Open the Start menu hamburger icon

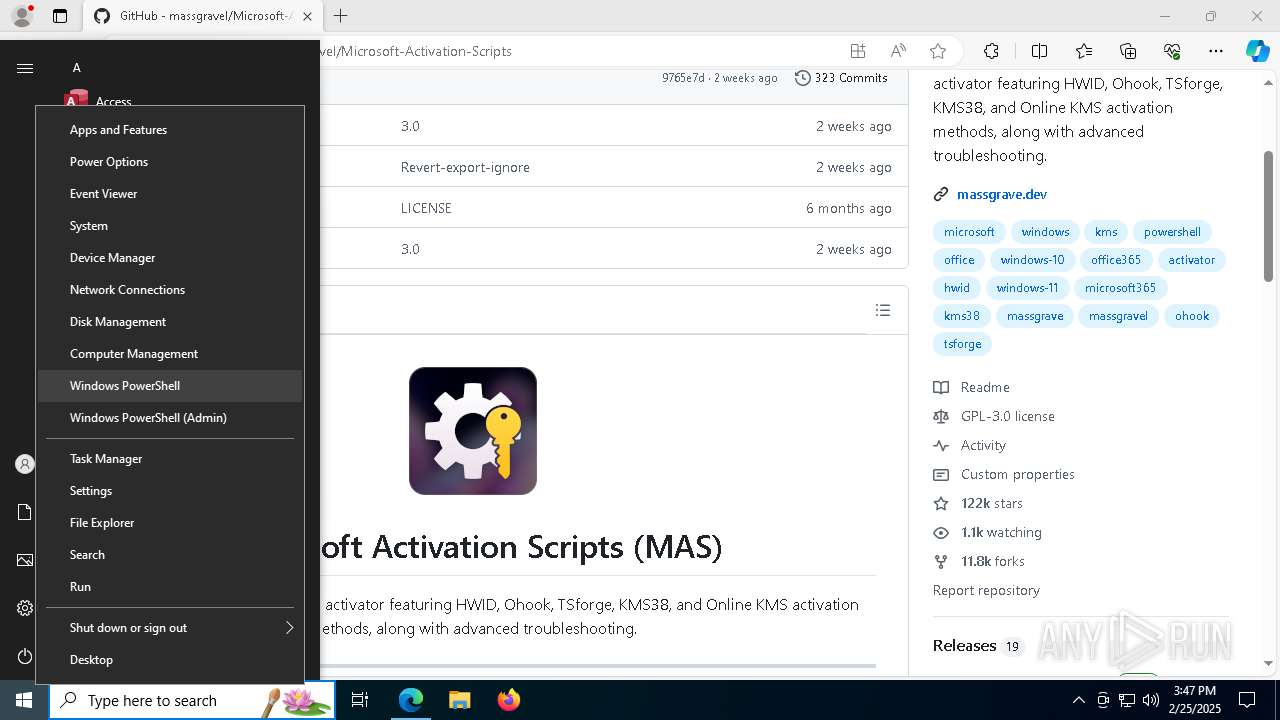click(25, 68)
